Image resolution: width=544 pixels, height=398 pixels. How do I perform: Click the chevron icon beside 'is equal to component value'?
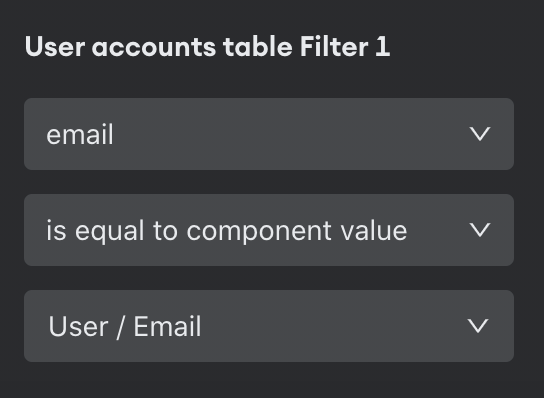coord(480,230)
